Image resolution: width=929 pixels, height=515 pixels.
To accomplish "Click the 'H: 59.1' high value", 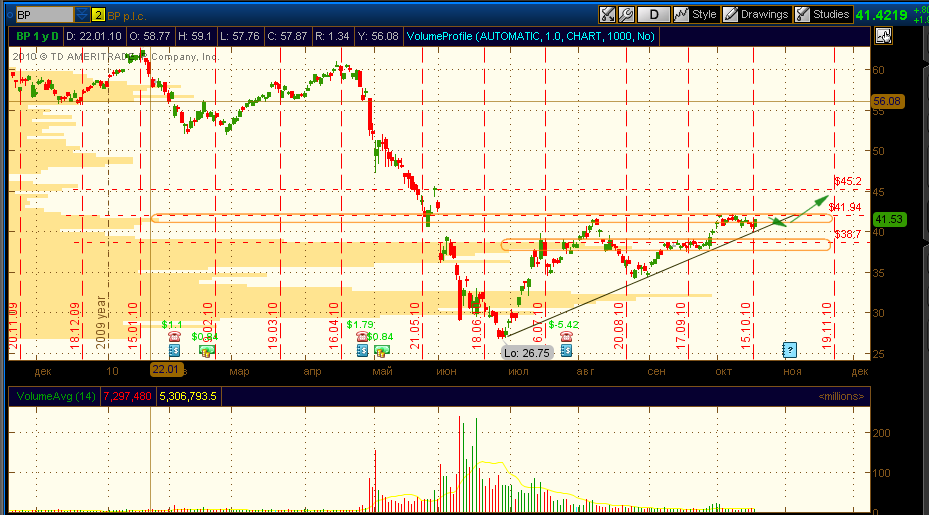I will [194, 36].
